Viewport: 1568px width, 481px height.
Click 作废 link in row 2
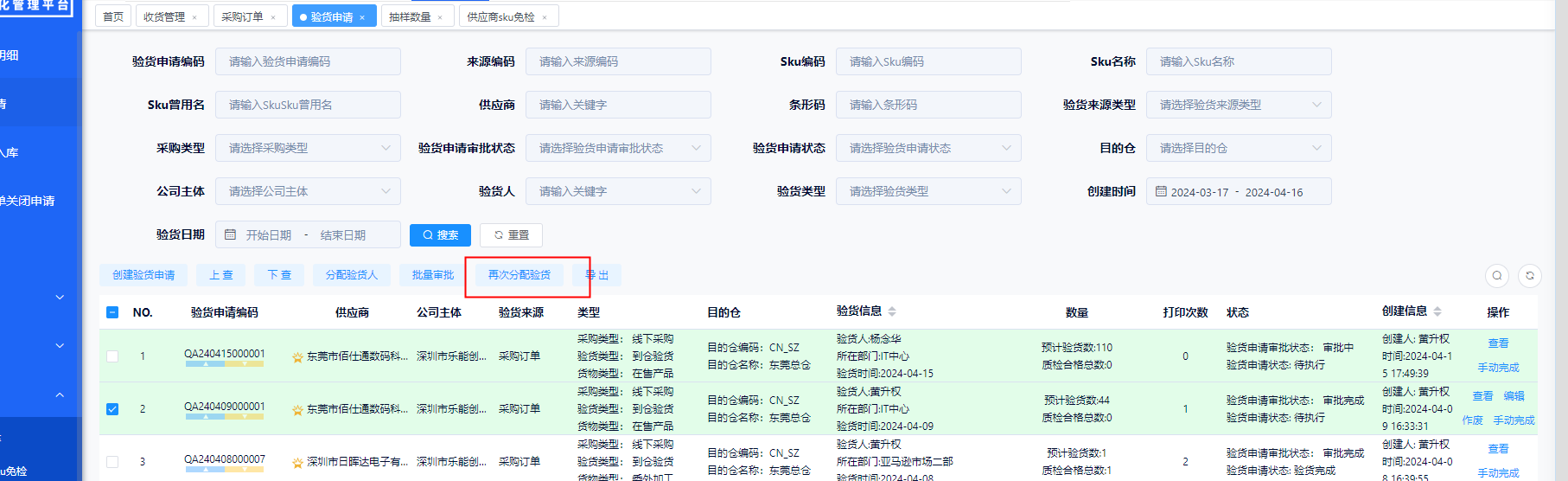1473,420
